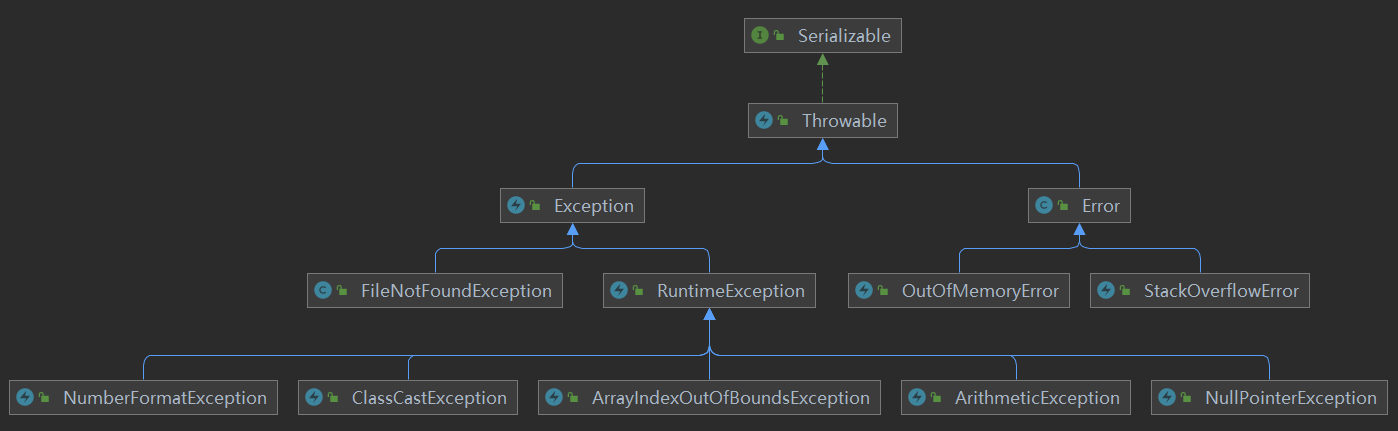Click the OutOfMemoryError class icon

coord(864,291)
